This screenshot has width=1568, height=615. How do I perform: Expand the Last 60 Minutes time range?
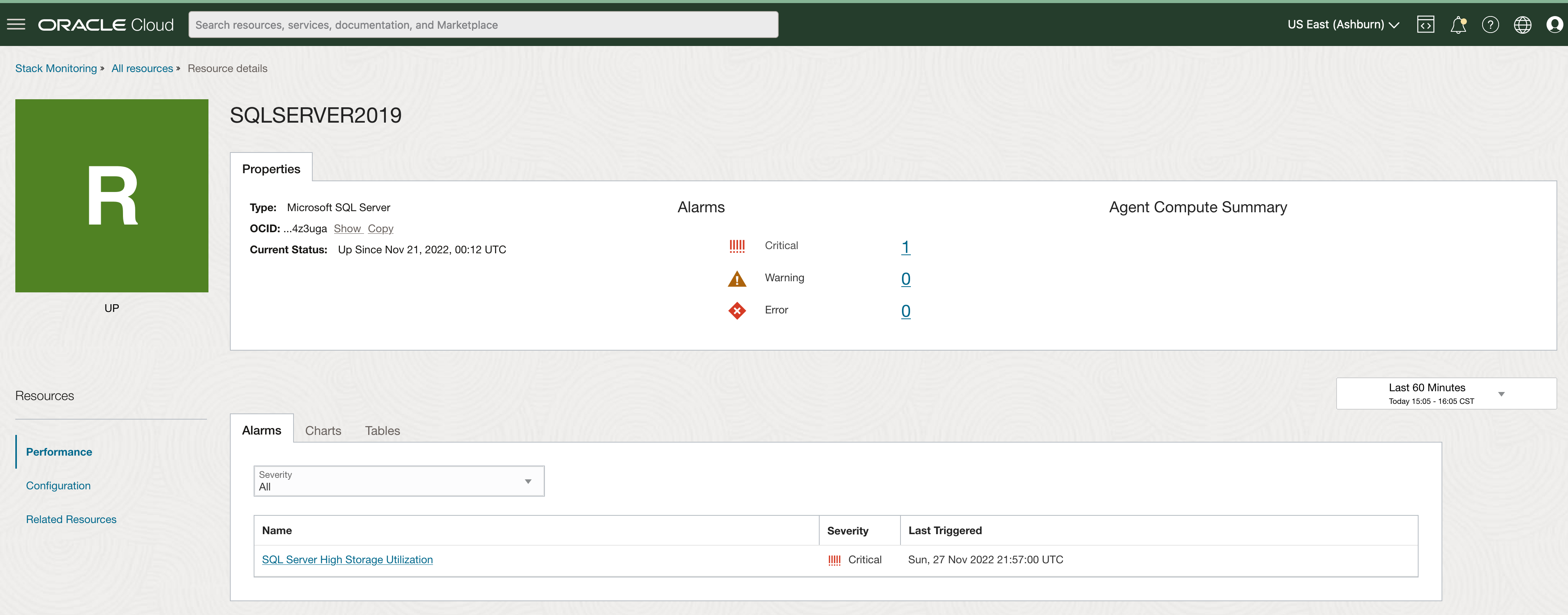(x=1446, y=394)
